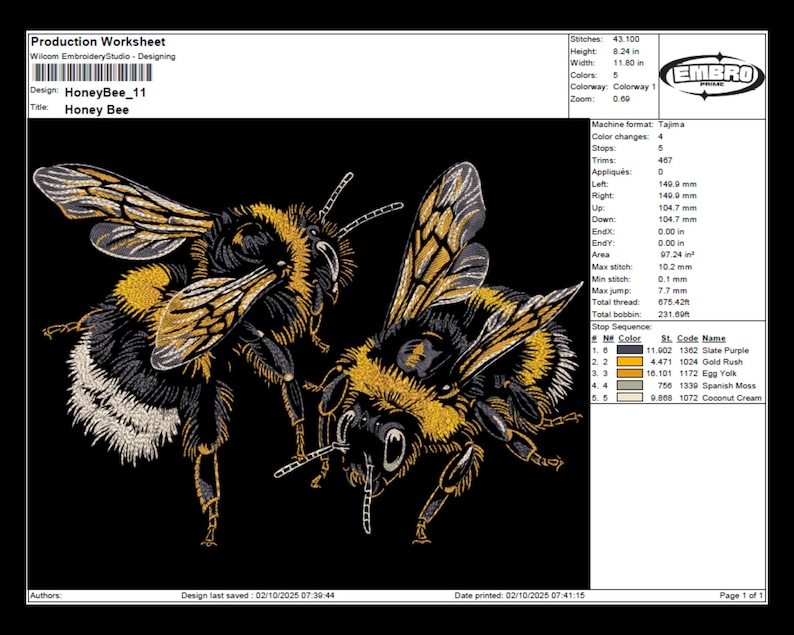Click the Zoom value '0.69'
Screen dimensions: 794x635
click(x=621, y=99)
